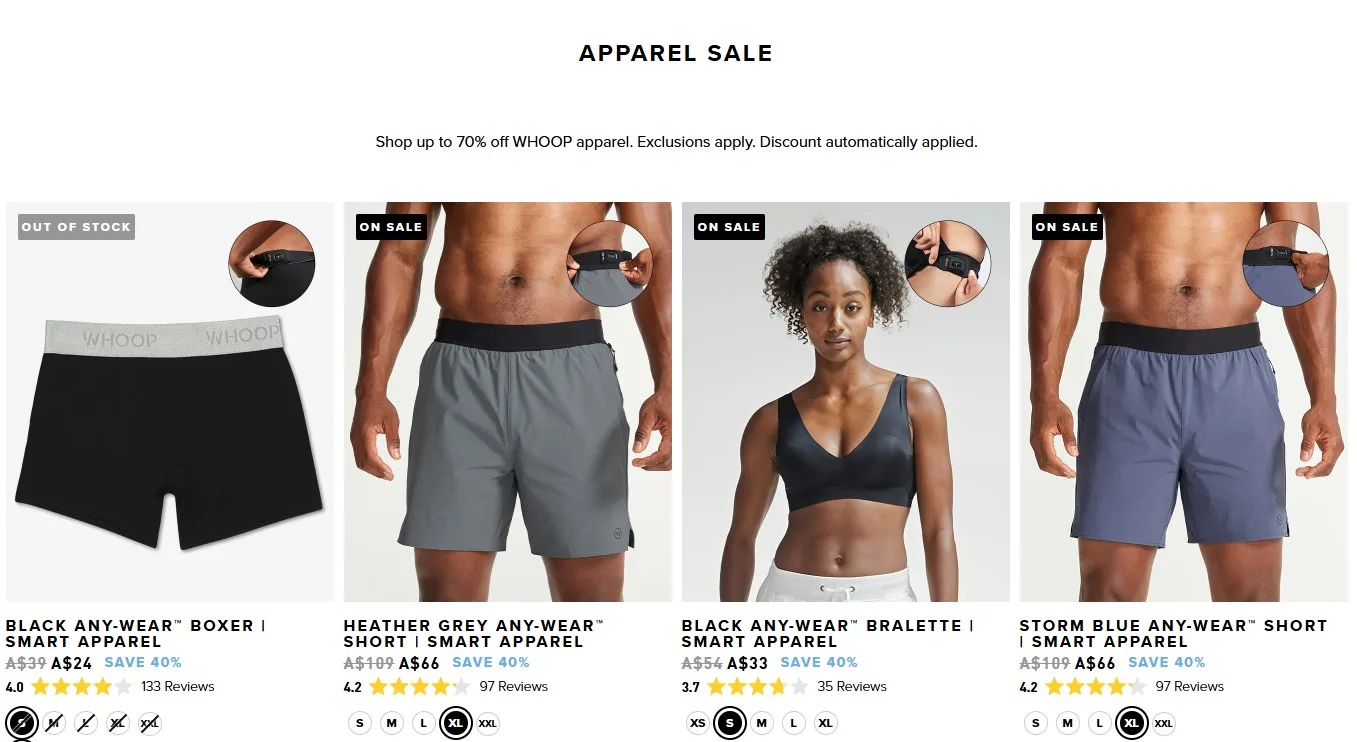1357x742 pixels.
Task: View the Bralette pod pocket circle inset
Action: coord(947,264)
